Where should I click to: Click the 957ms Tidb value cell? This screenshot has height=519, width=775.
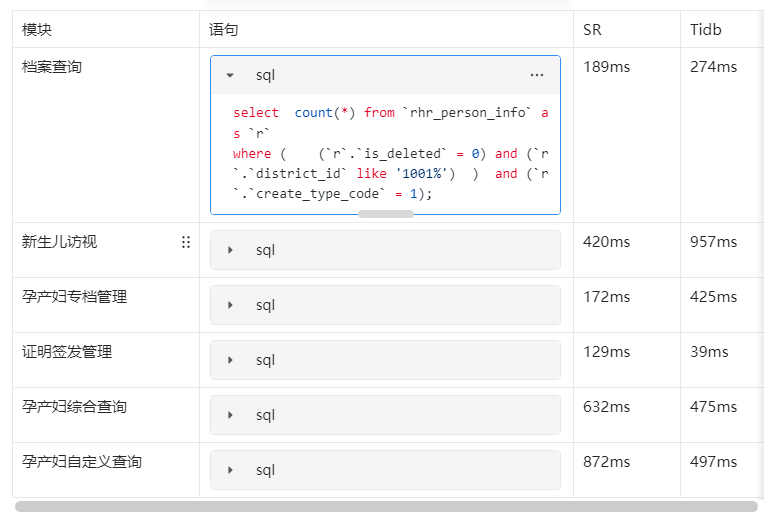point(713,242)
